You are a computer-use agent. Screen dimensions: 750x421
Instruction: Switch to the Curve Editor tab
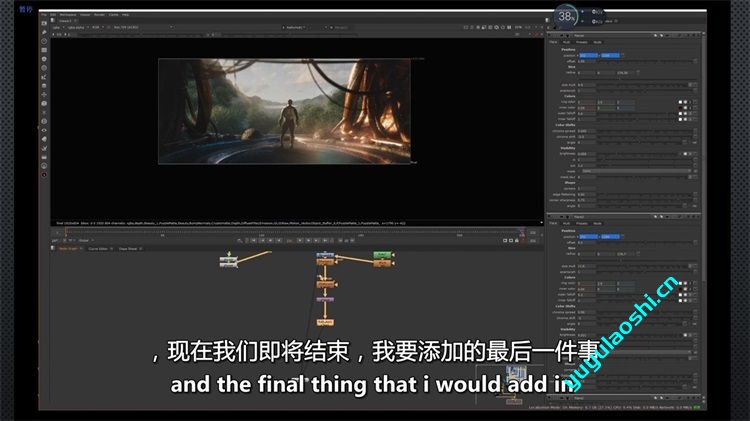98,249
